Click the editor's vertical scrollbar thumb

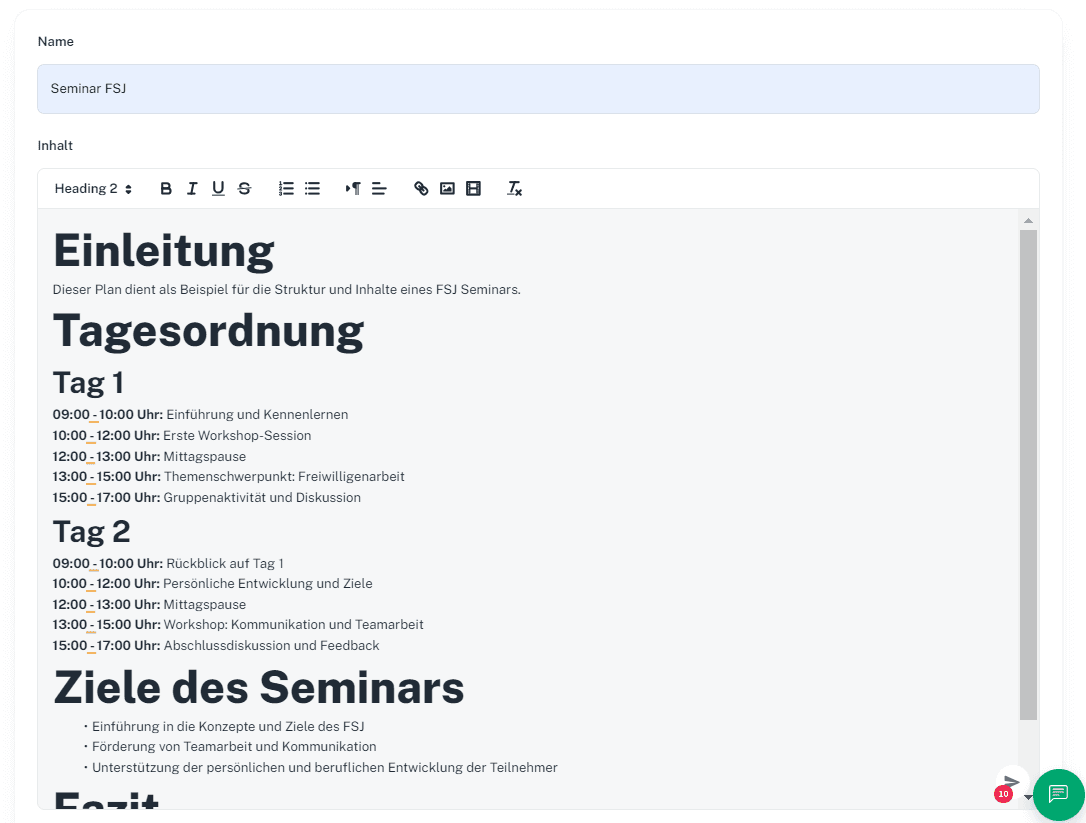click(1028, 474)
